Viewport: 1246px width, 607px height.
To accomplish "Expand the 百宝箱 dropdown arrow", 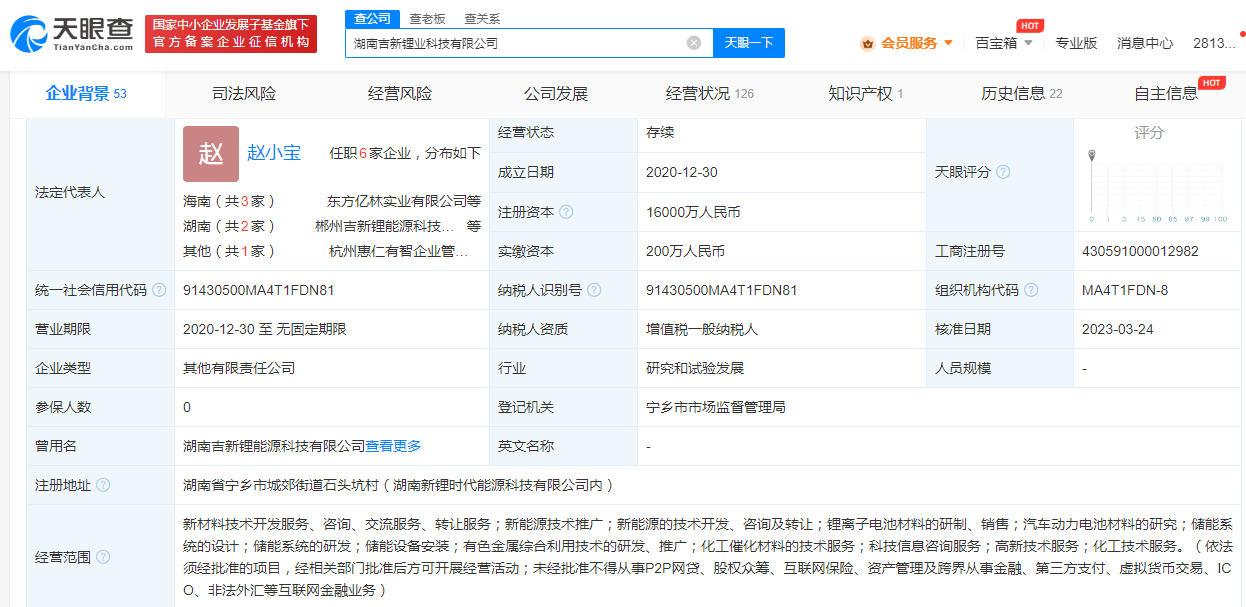I will (x=1029, y=43).
